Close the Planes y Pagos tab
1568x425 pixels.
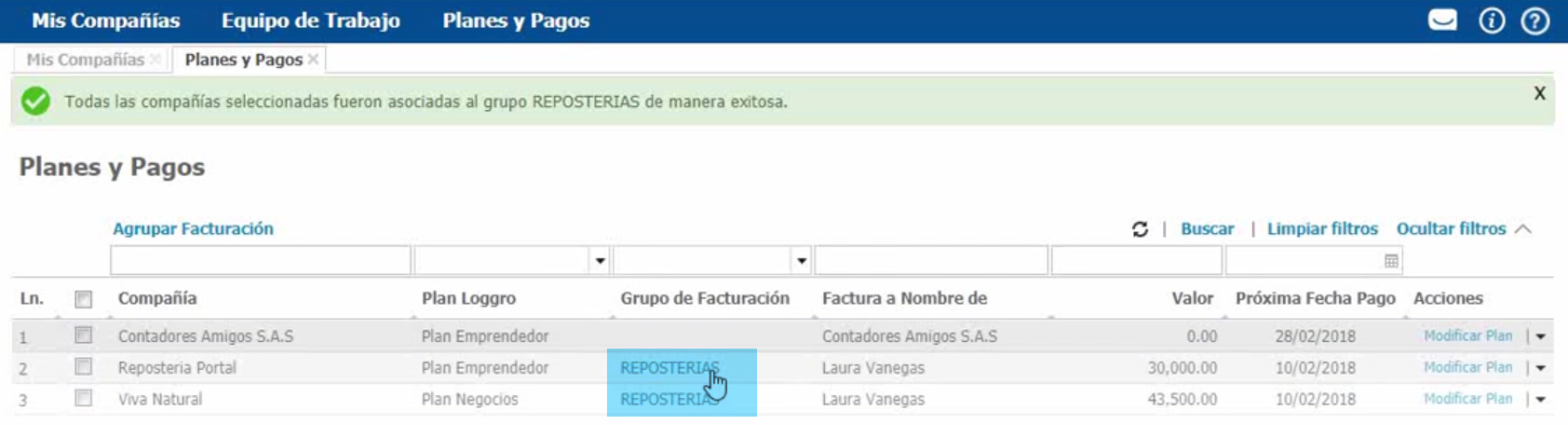point(314,60)
